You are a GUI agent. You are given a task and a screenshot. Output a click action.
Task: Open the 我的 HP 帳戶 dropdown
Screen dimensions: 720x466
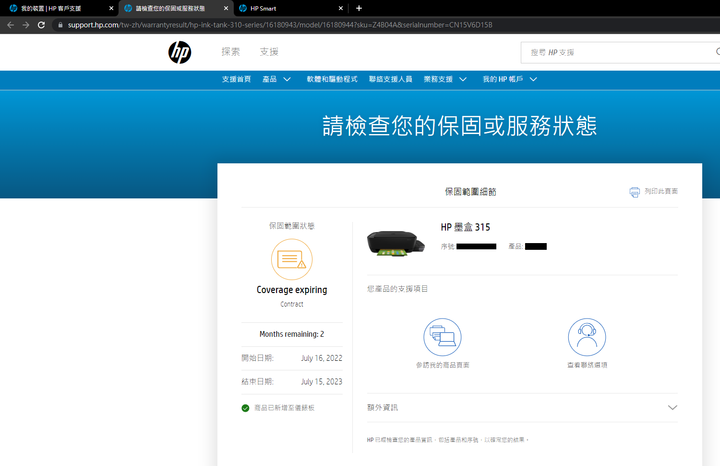(510, 79)
